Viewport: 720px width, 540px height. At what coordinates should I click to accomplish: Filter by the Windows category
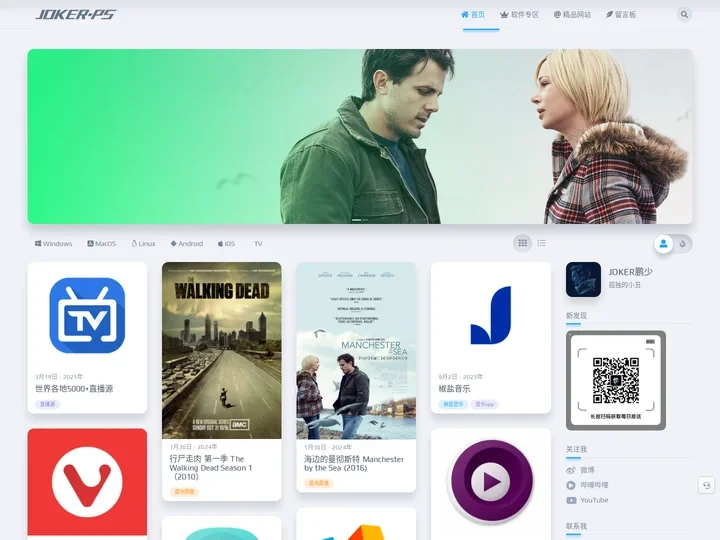point(54,243)
